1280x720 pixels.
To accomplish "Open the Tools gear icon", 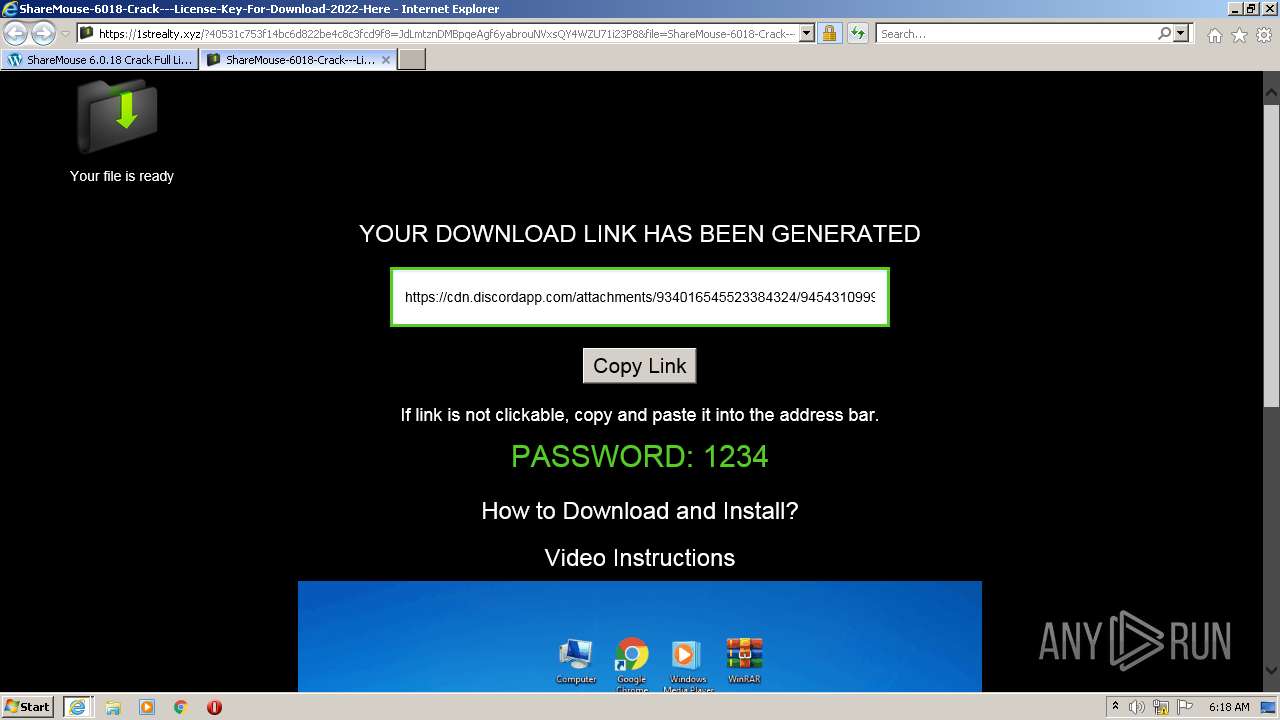I will pos(1264,35).
